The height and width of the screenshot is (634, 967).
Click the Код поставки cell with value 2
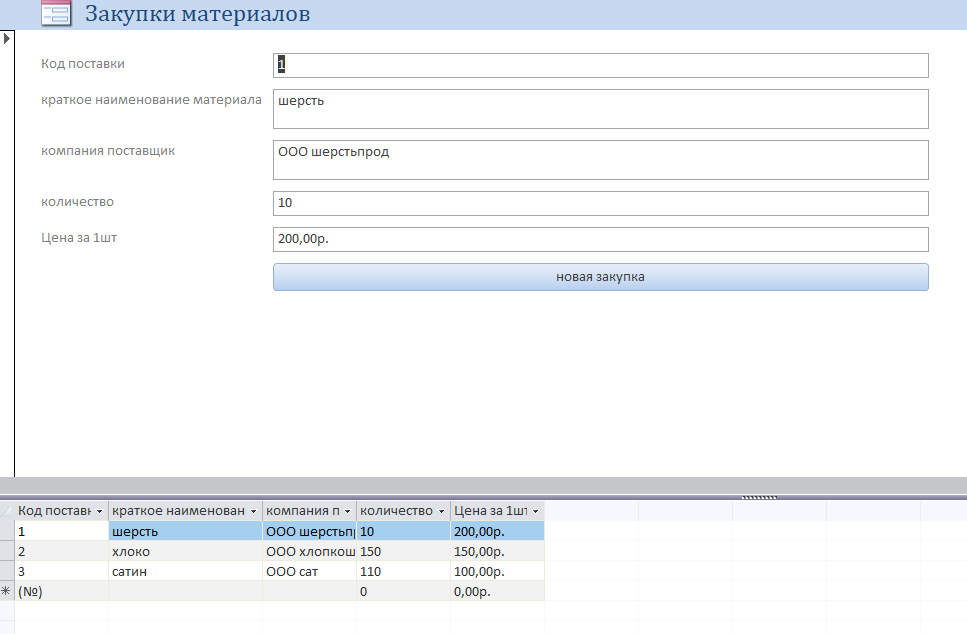point(62,551)
